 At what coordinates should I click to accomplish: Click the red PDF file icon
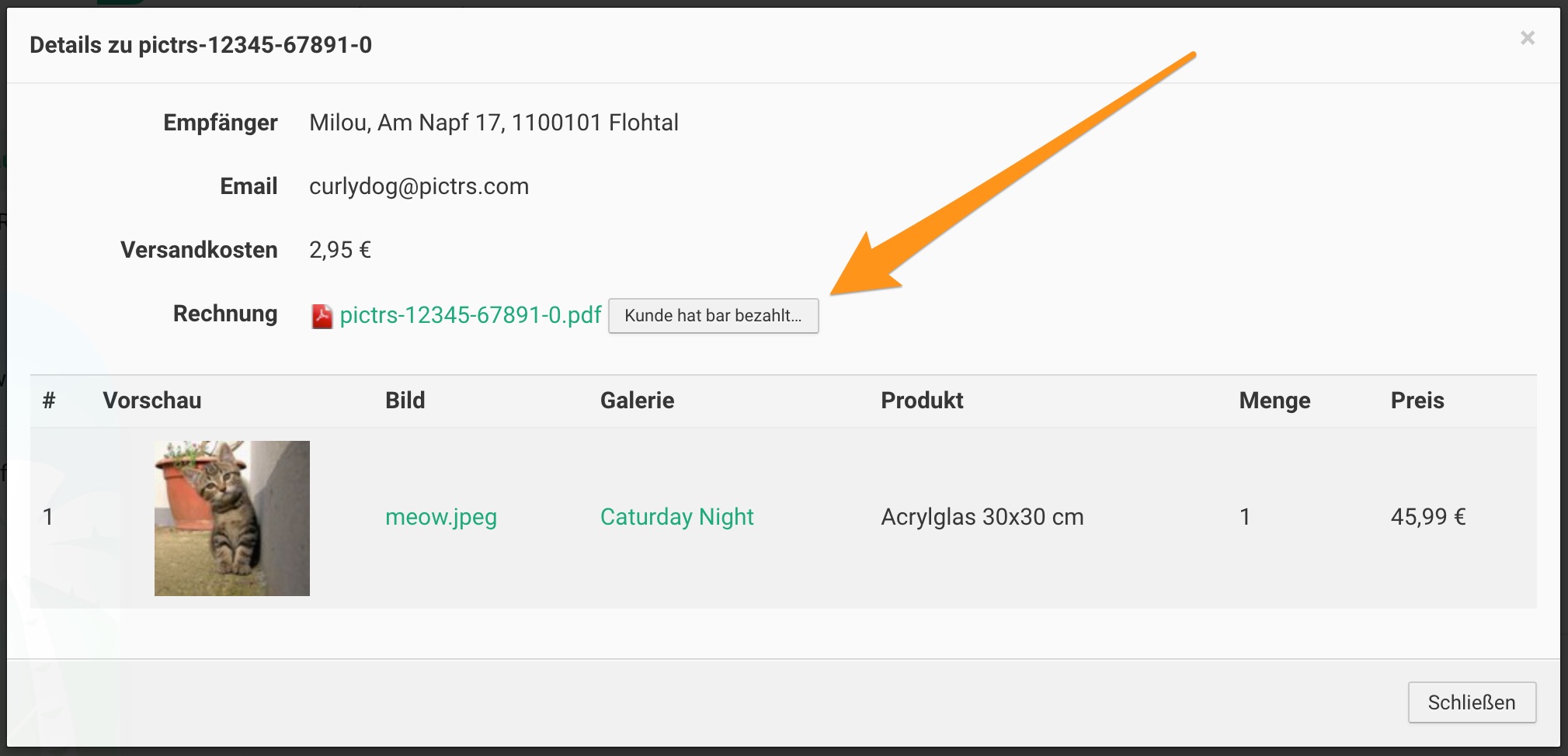[x=322, y=316]
